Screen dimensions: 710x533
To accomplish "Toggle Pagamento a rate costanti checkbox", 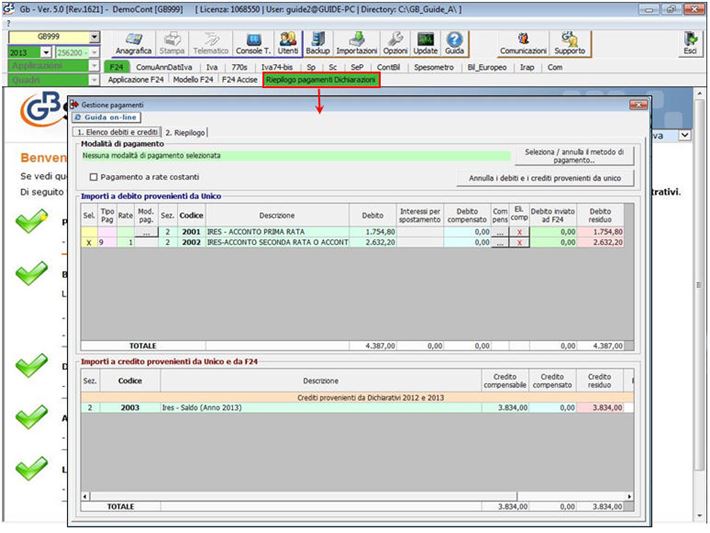I will point(94,177).
